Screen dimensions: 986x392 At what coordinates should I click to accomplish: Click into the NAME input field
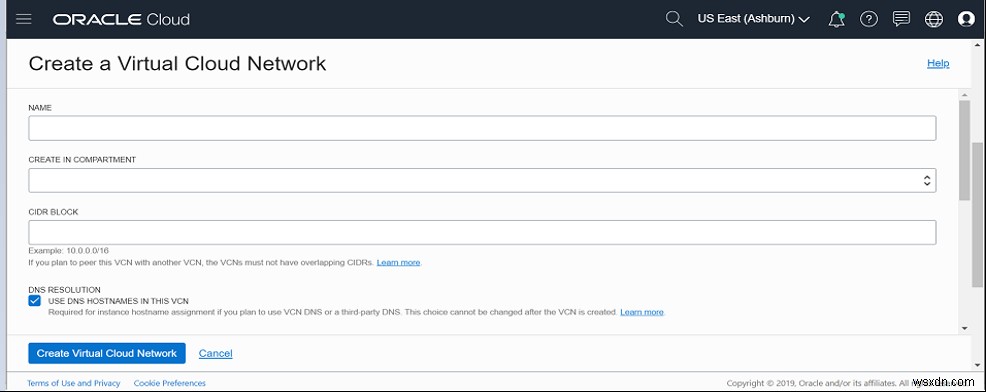pyautogui.click(x=482, y=128)
